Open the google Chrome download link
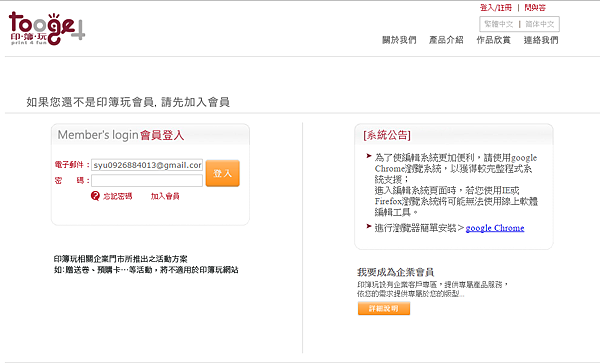The image size is (600, 363). pos(495,228)
